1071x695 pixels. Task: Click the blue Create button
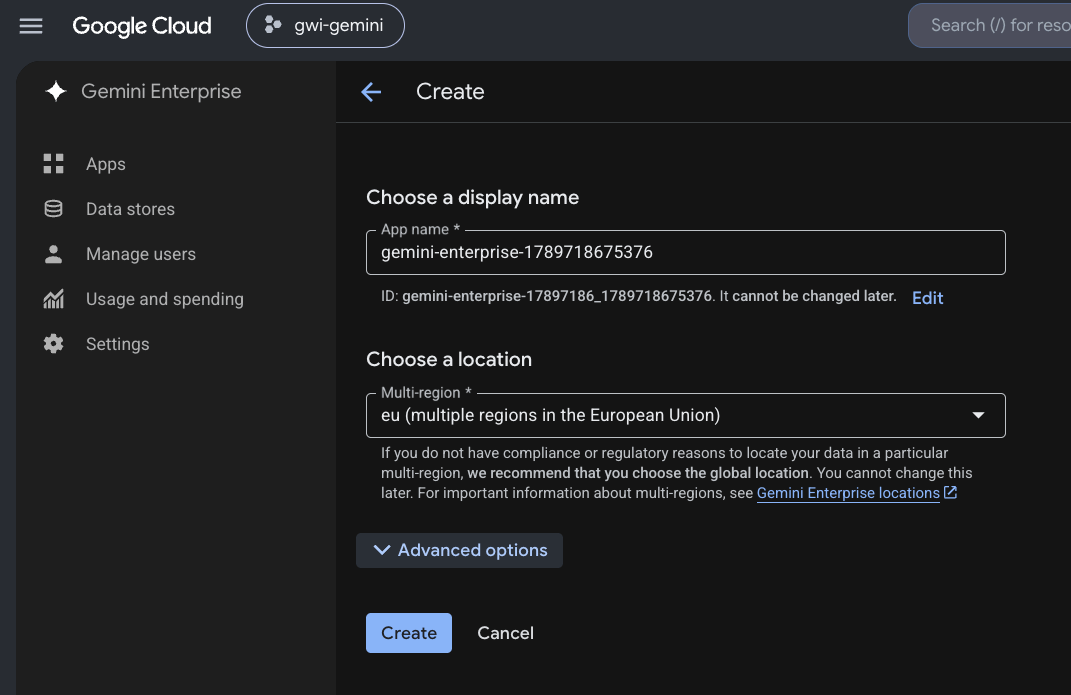[408, 633]
